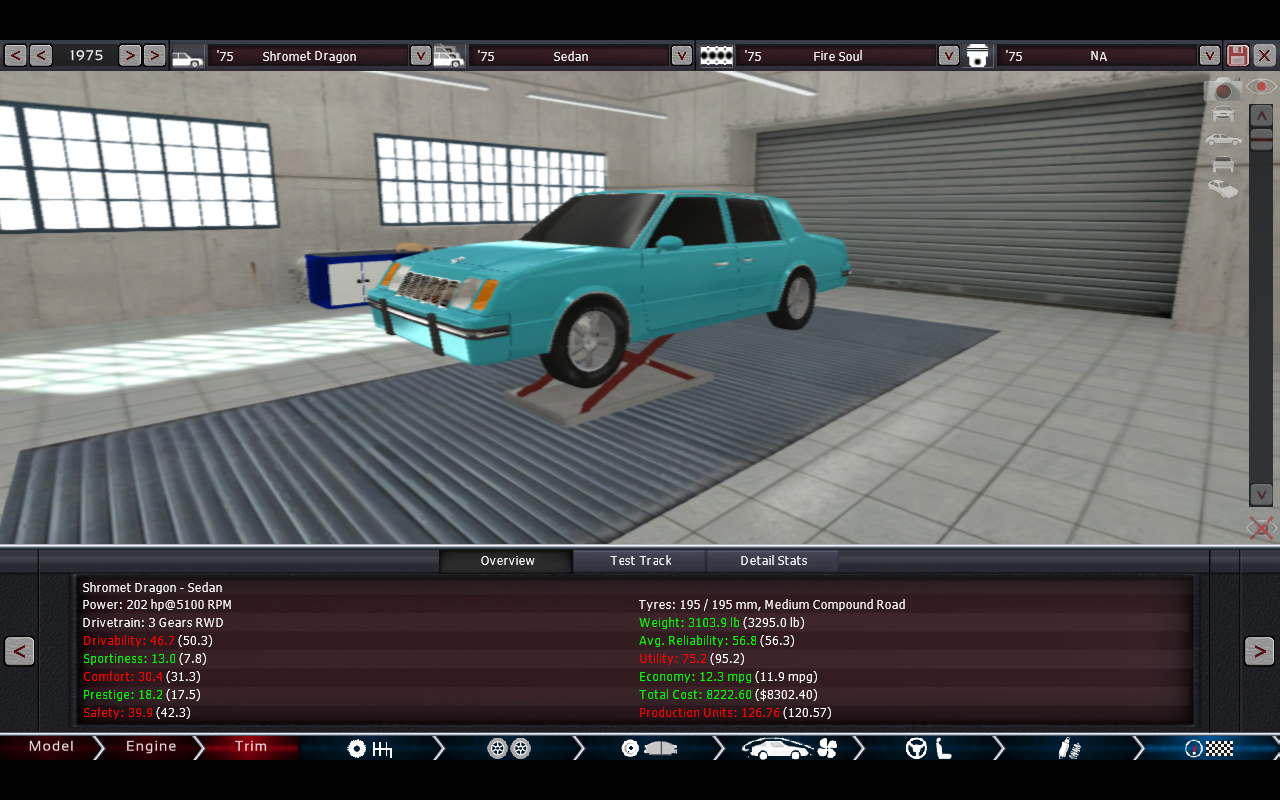Open the suspension step
The image size is (1280, 800).
pyautogui.click(x=1068, y=748)
